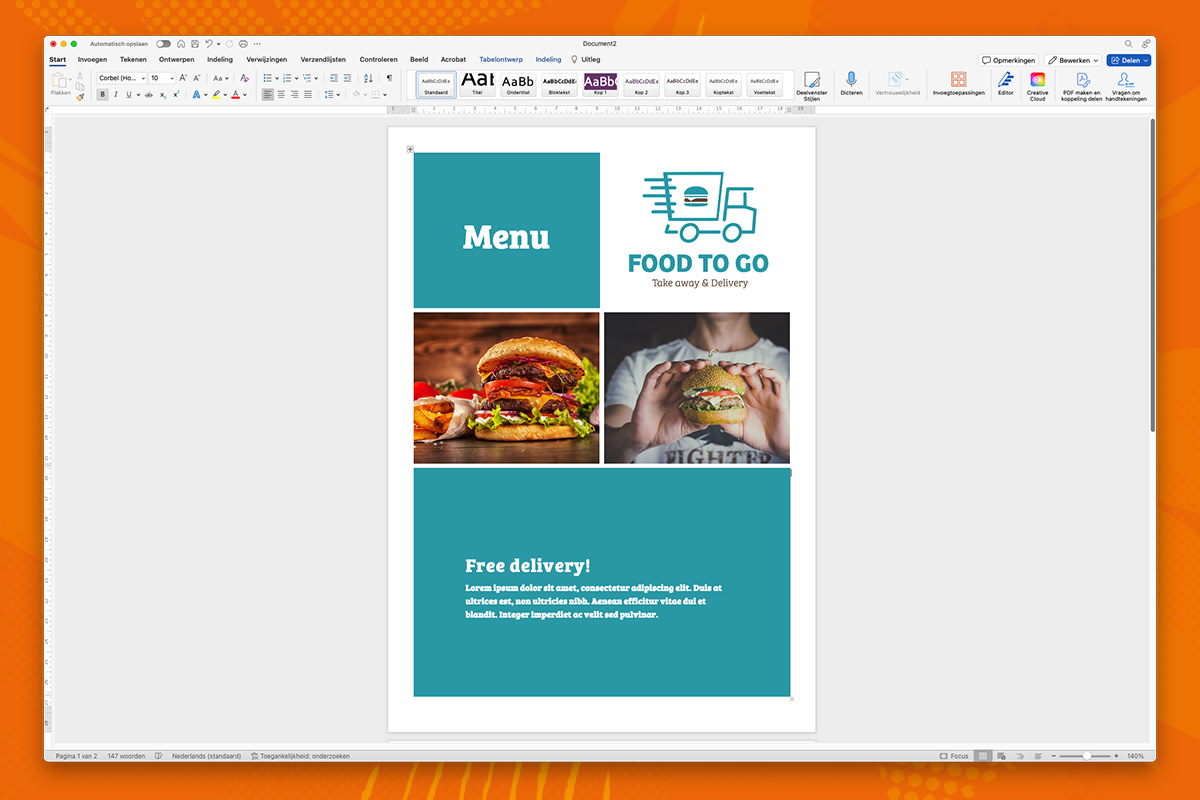1200x800 pixels.
Task: Click the Format Painter brush icon
Action: coord(80,97)
